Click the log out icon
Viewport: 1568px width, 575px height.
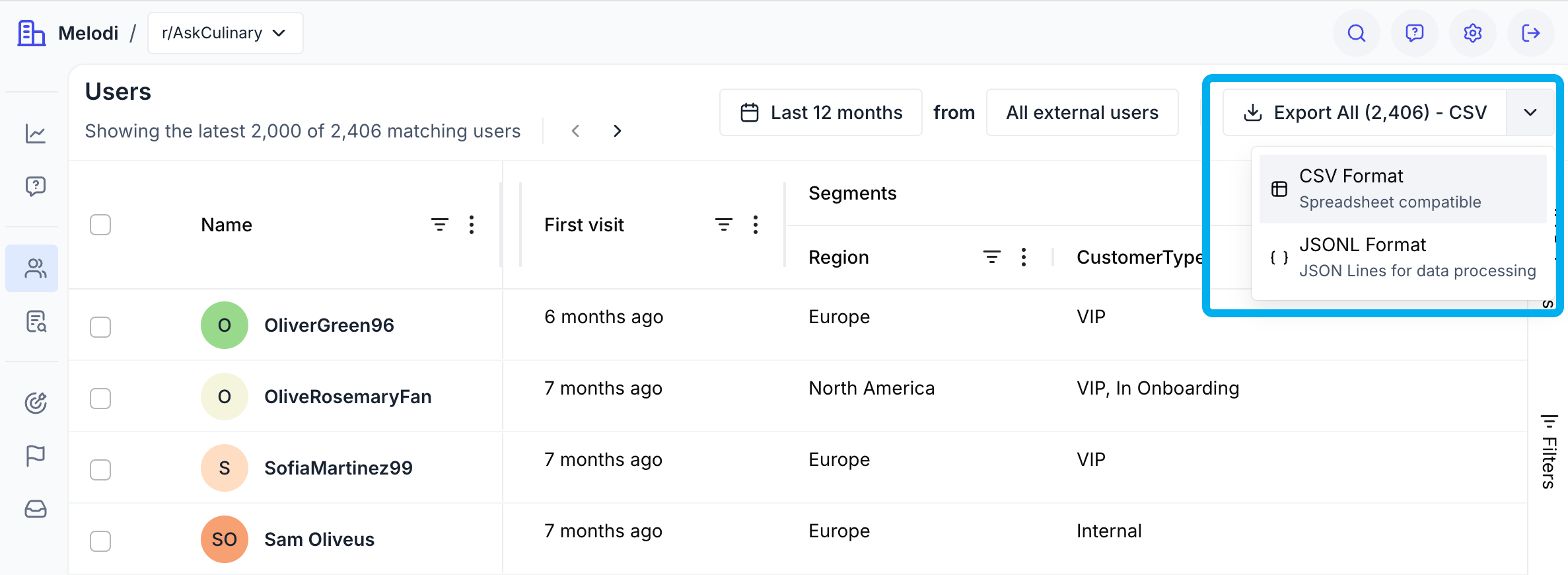click(1530, 33)
